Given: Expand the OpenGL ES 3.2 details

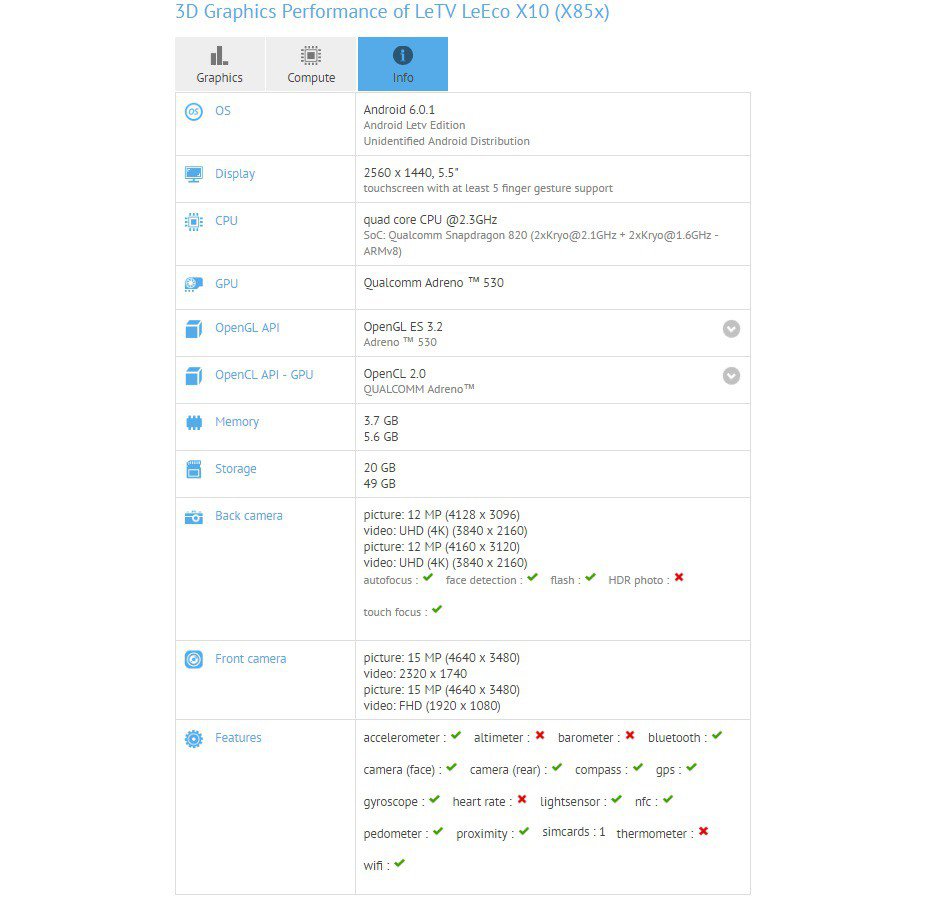Looking at the screenshot, I should pyautogui.click(x=731, y=329).
